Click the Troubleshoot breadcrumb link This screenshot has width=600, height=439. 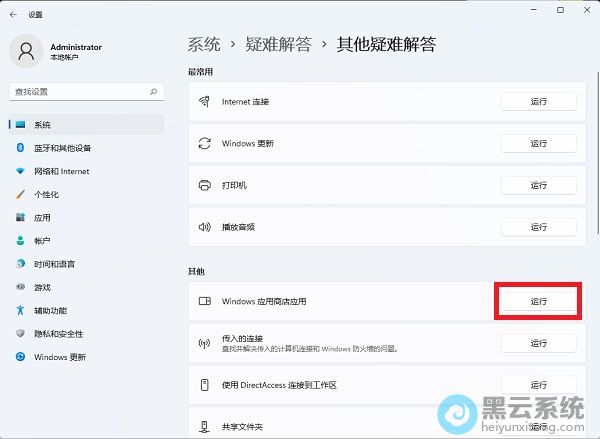pos(276,45)
